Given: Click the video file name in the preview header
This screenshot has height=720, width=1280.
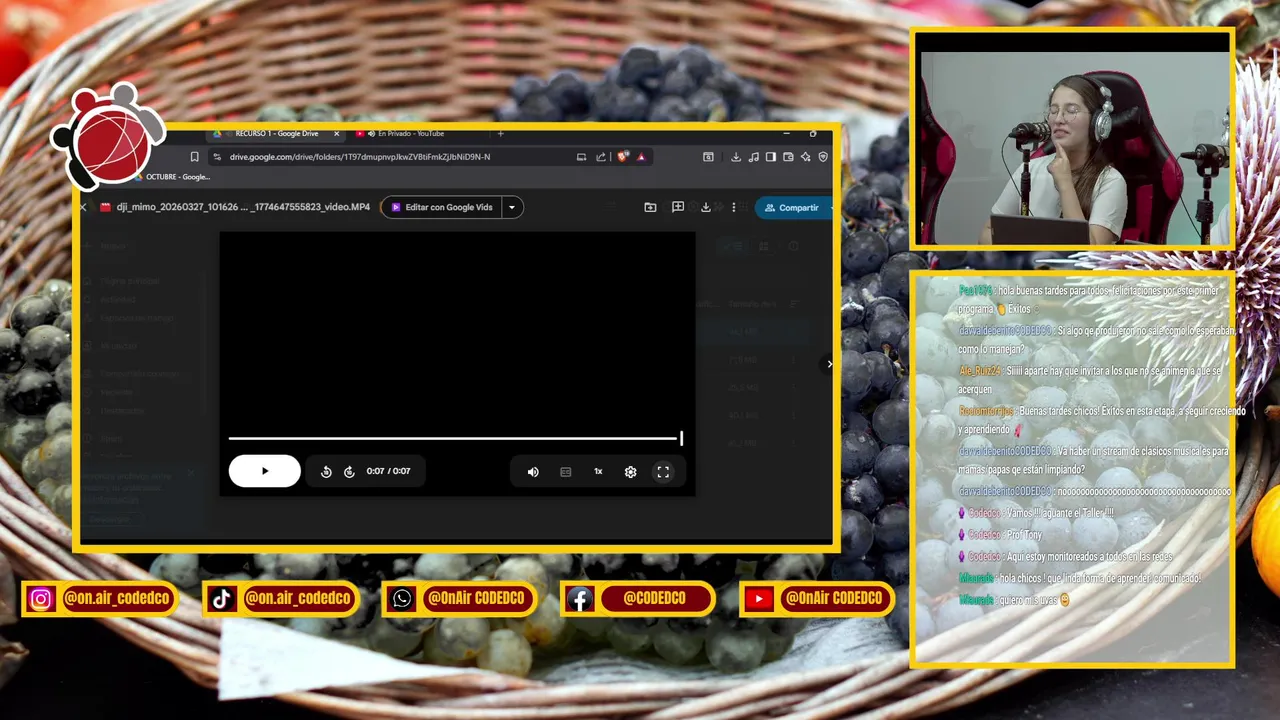Looking at the screenshot, I should point(243,207).
